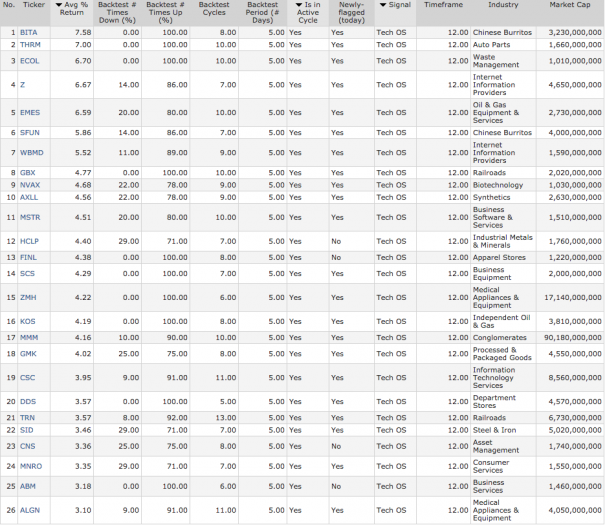Image resolution: width=605 pixels, height=525 pixels.
Task: Click the Department Stores industry cell
Action: [x=494, y=402]
